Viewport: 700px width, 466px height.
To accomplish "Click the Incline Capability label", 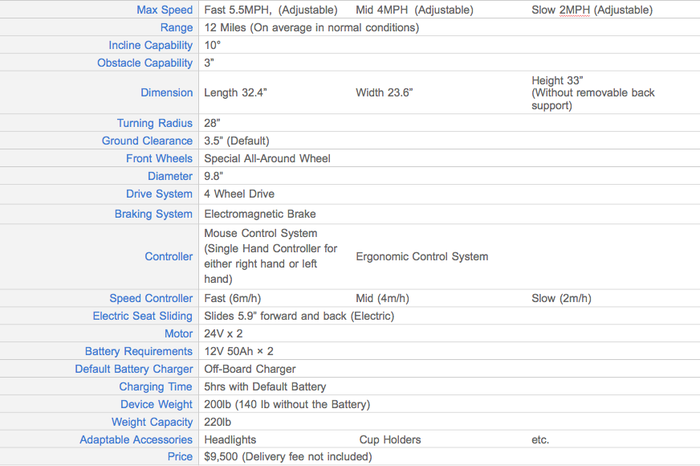I will [x=150, y=45].
